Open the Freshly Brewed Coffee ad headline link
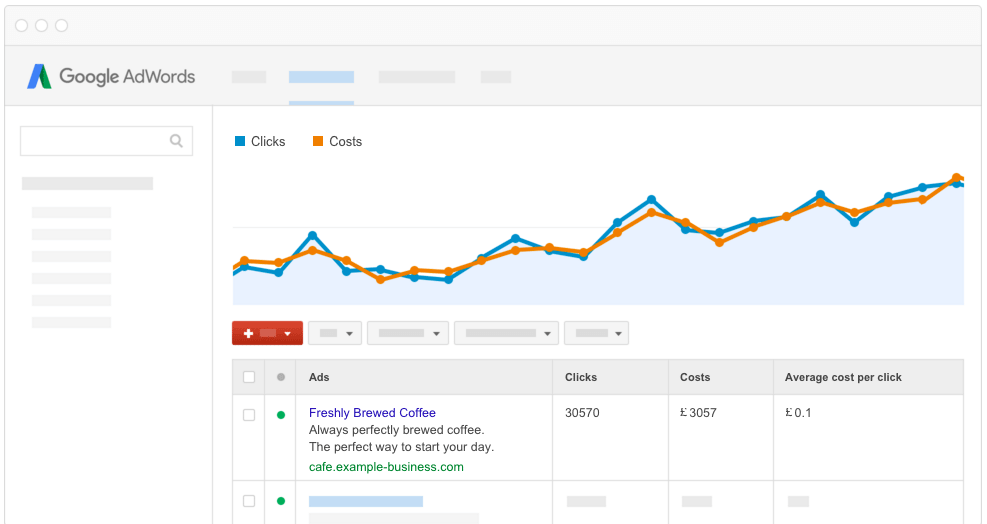Viewport: 987px width, 524px height. click(x=372, y=413)
